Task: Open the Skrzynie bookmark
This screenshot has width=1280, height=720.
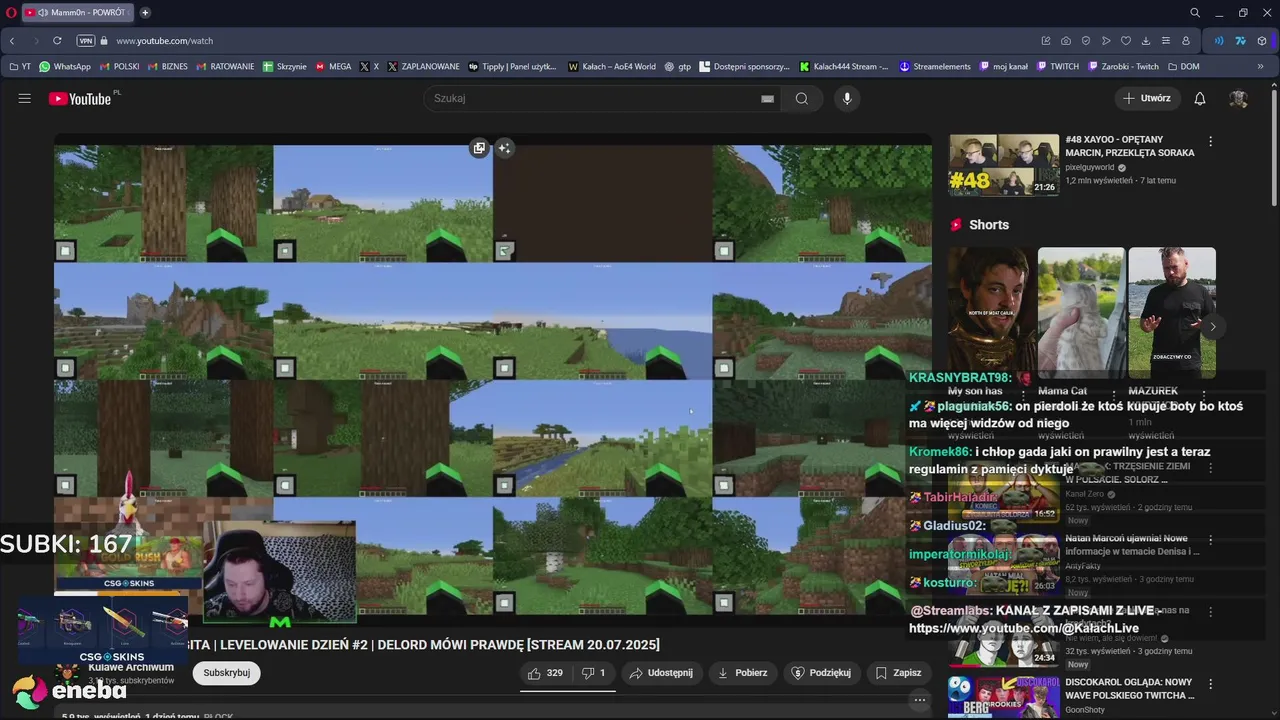Action: pyautogui.click(x=285, y=67)
